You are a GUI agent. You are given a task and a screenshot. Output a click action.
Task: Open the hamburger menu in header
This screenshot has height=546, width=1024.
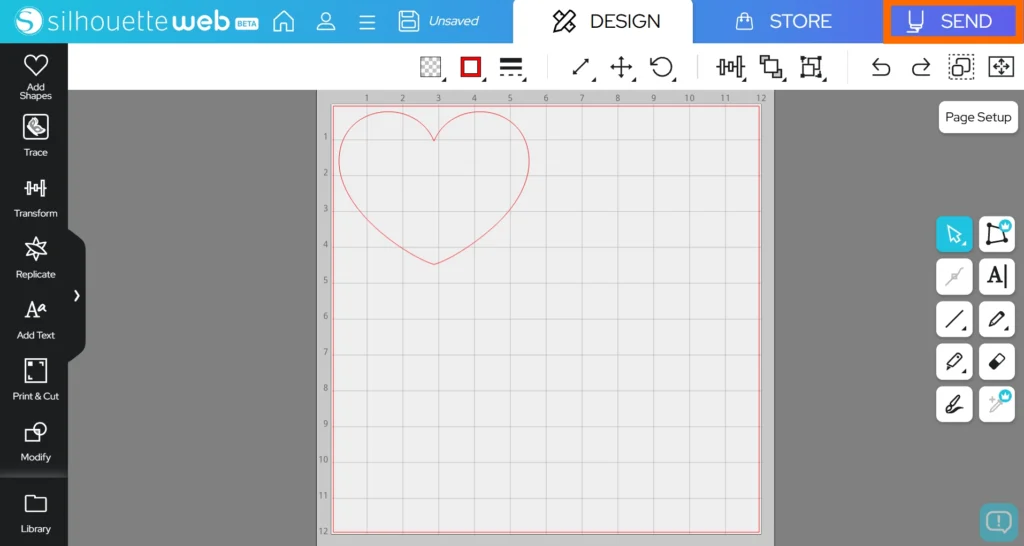tap(367, 21)
